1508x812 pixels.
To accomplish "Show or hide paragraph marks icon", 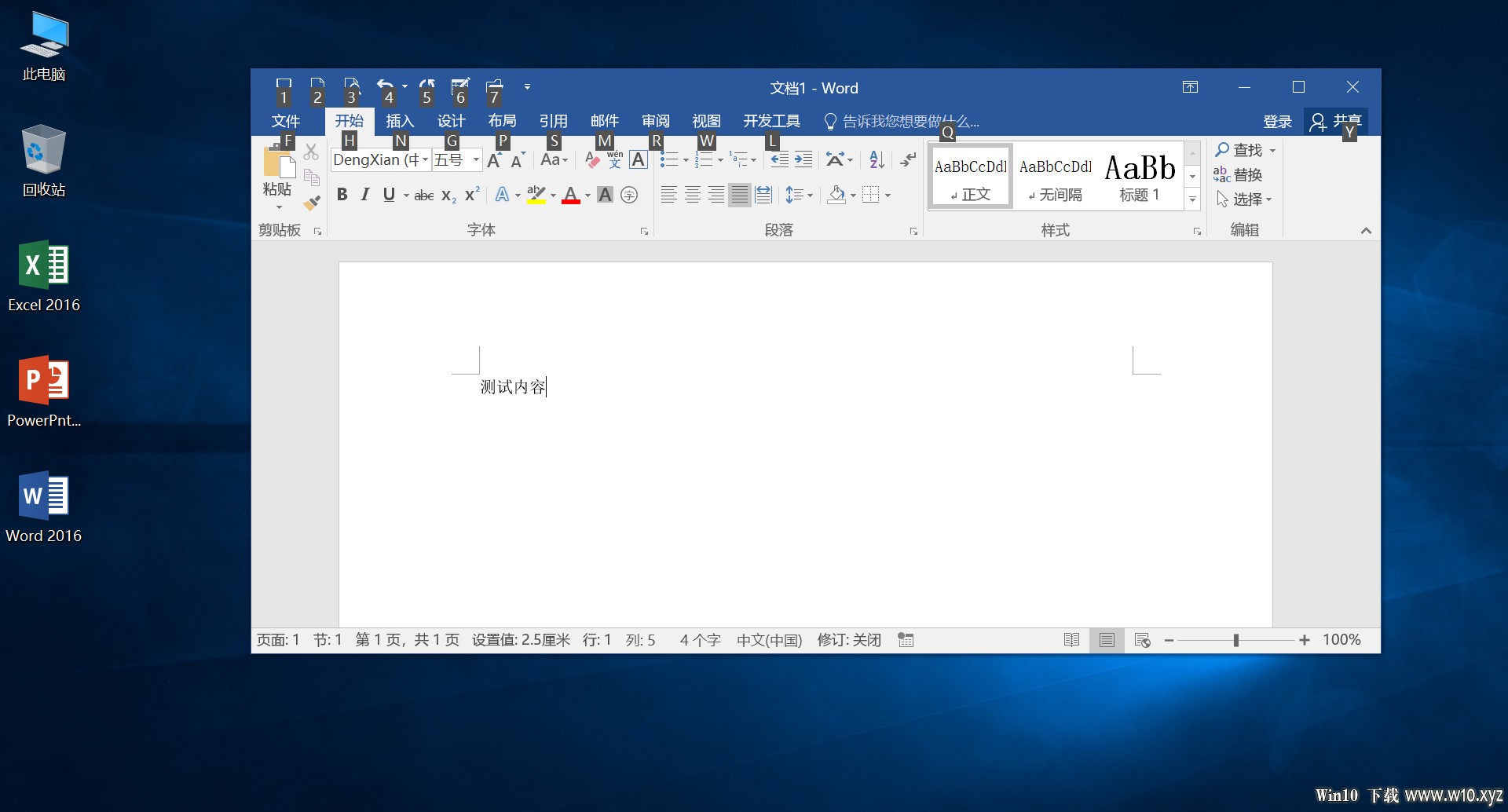I will click(x=908, y=160).
